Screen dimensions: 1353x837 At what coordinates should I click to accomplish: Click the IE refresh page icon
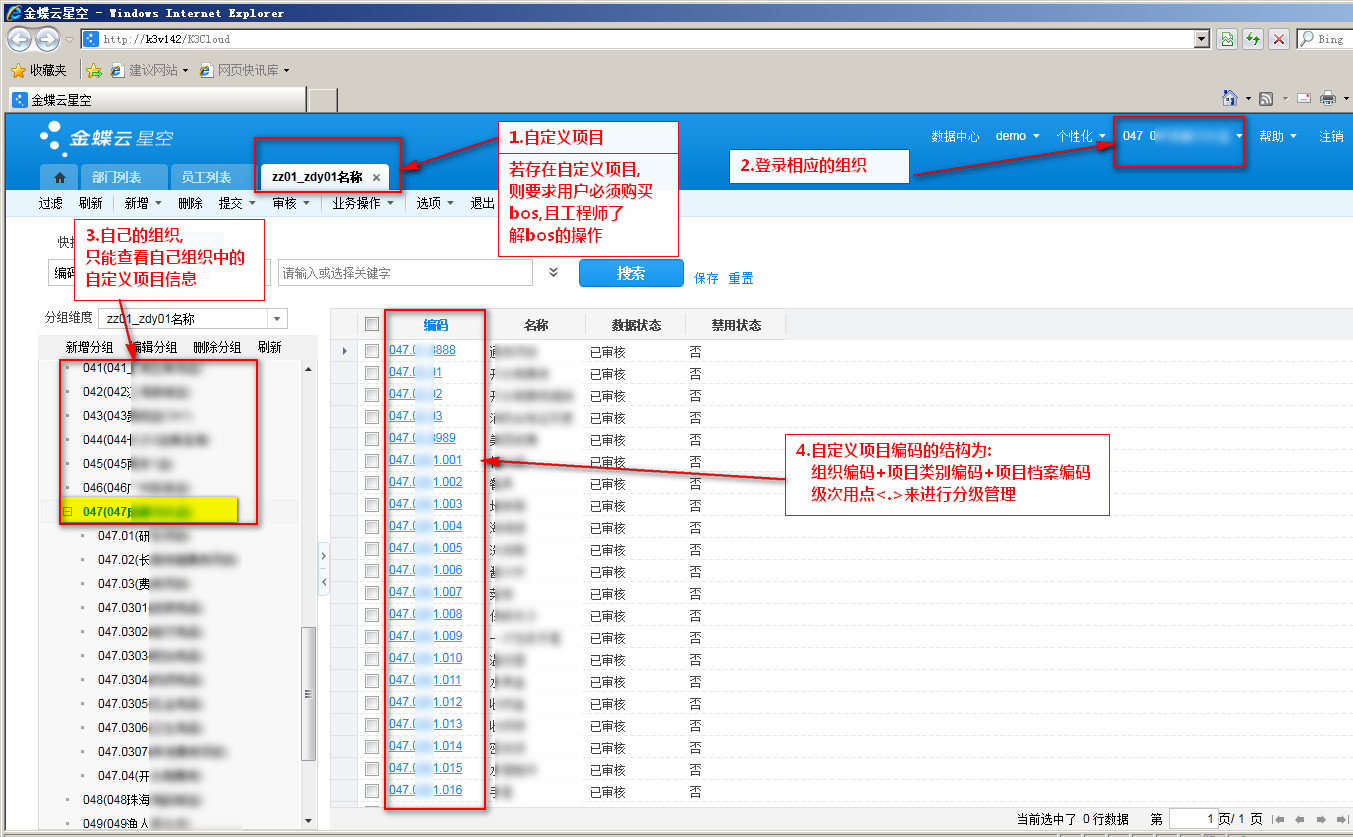click(1253, 39)
